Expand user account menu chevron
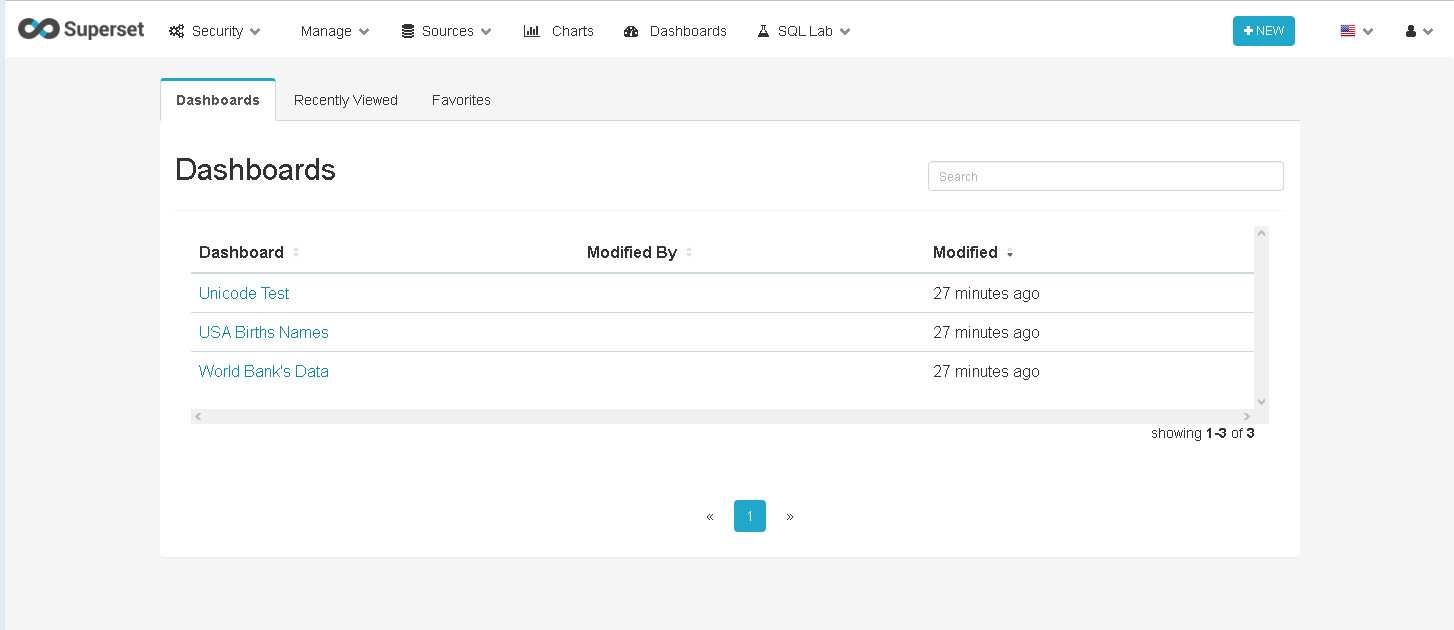The height and width of the screenshot is (630, 1454). pos(1429,32)
